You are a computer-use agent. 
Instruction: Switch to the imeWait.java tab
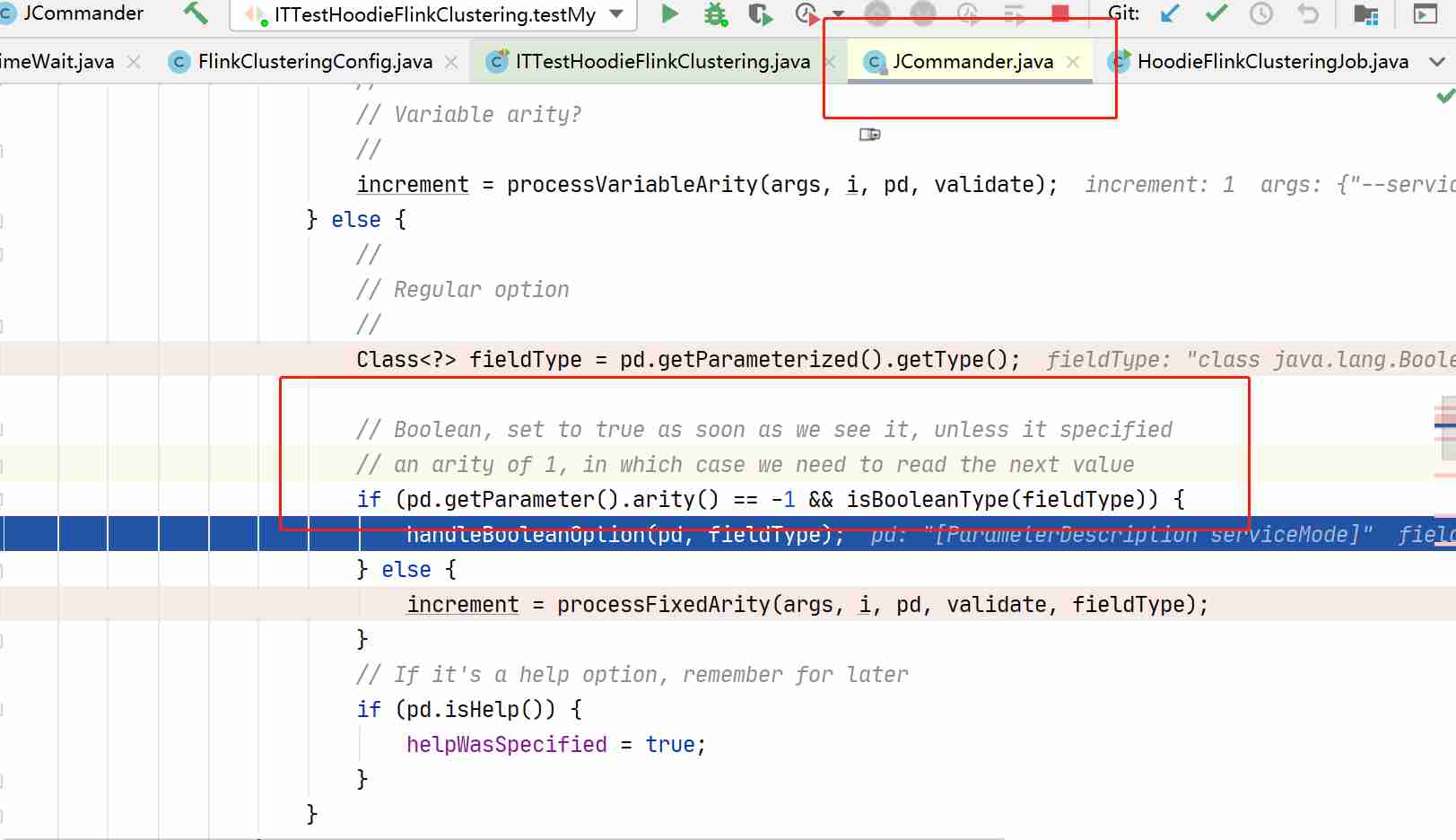click(x=57, y=61)
